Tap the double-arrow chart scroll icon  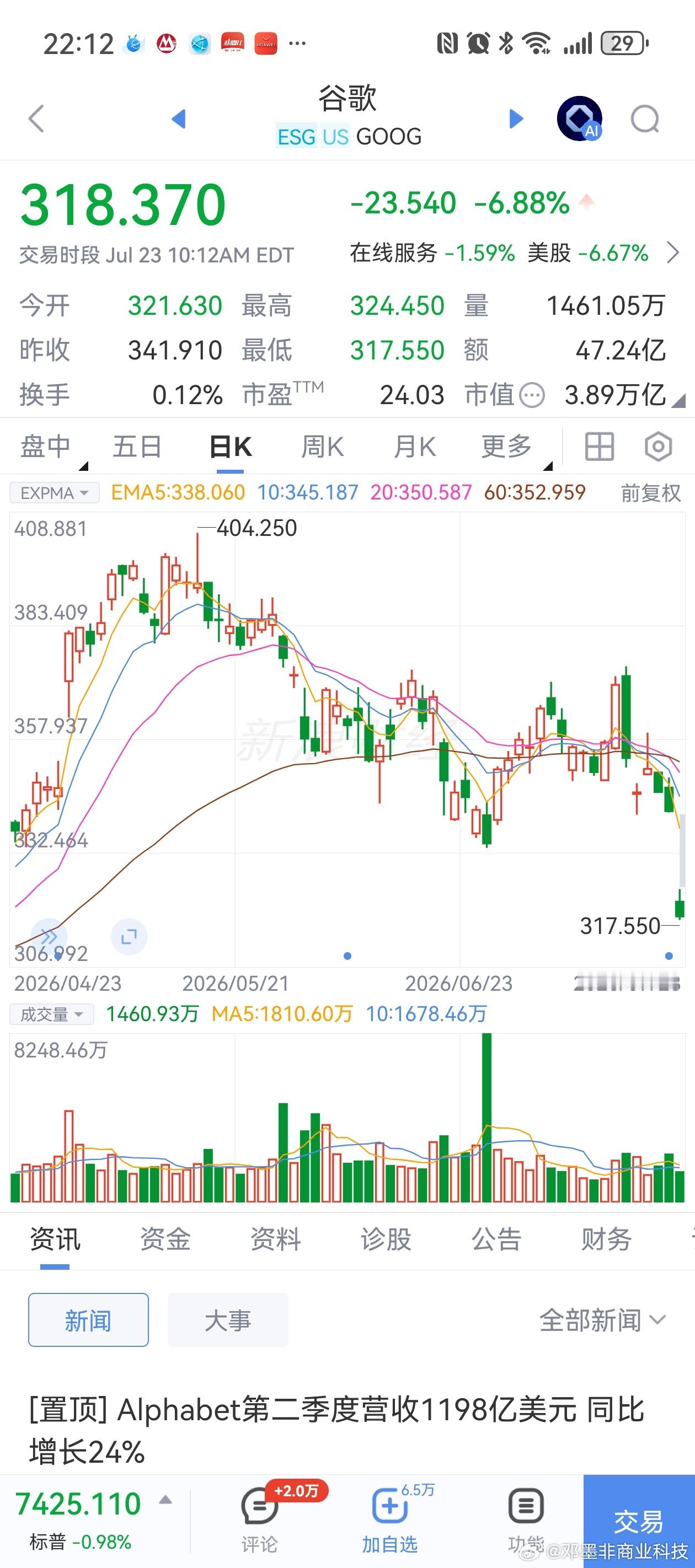(49, 936)
